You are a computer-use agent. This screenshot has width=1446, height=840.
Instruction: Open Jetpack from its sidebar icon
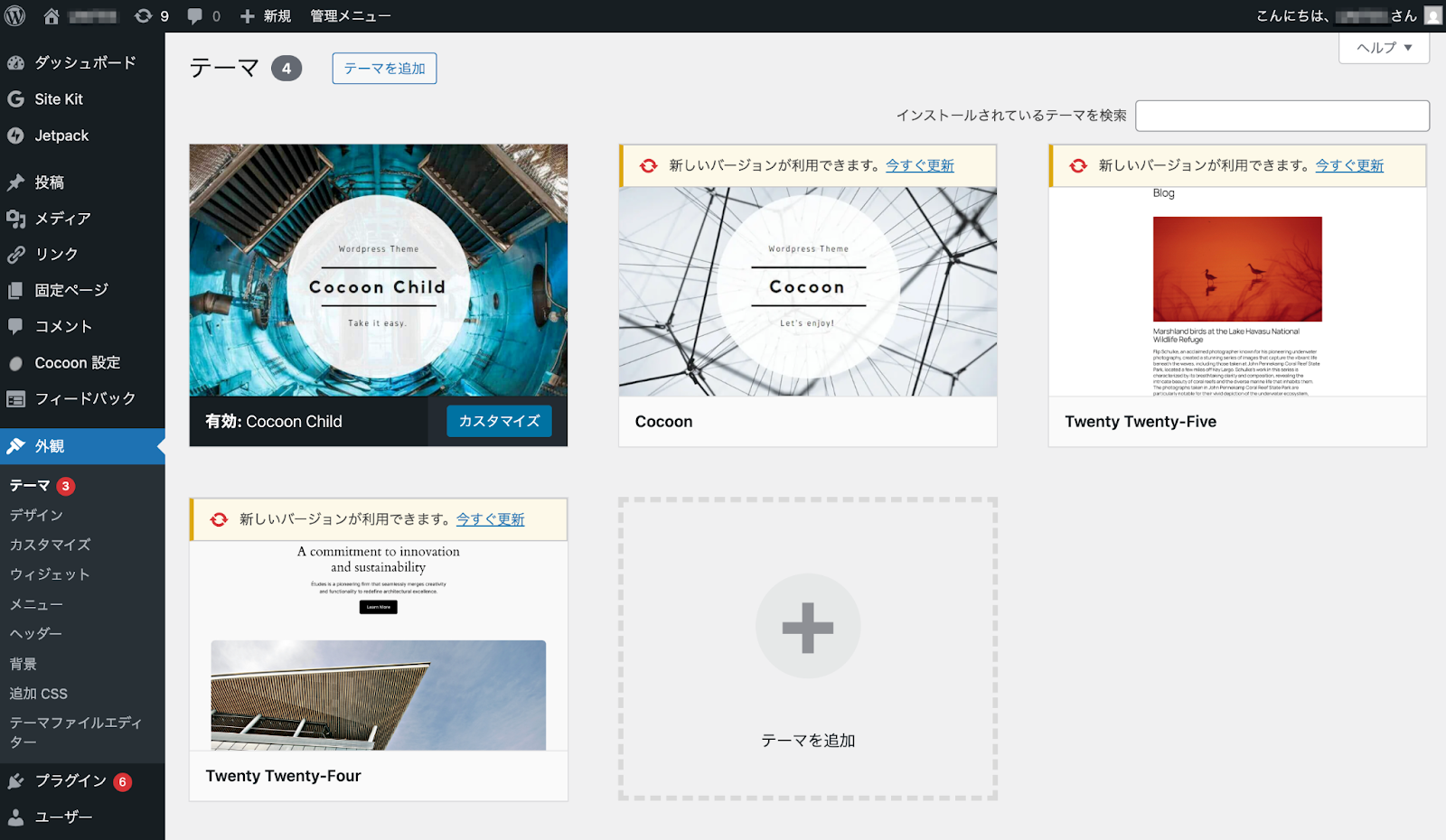pos(15,135)
